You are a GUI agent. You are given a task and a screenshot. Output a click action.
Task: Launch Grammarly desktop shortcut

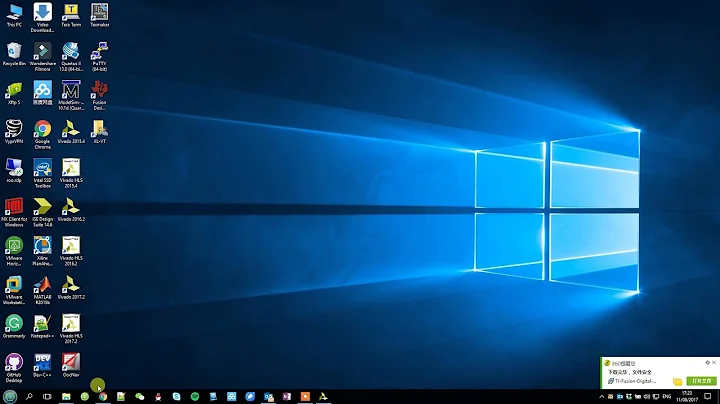[x=14, y=327]
